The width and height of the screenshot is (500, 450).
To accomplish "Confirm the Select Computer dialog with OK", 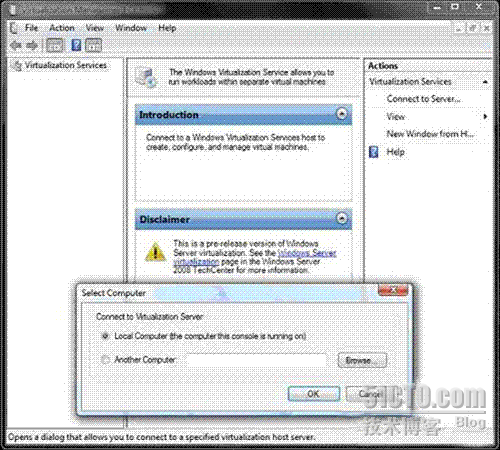I will (x=314, y=394).
